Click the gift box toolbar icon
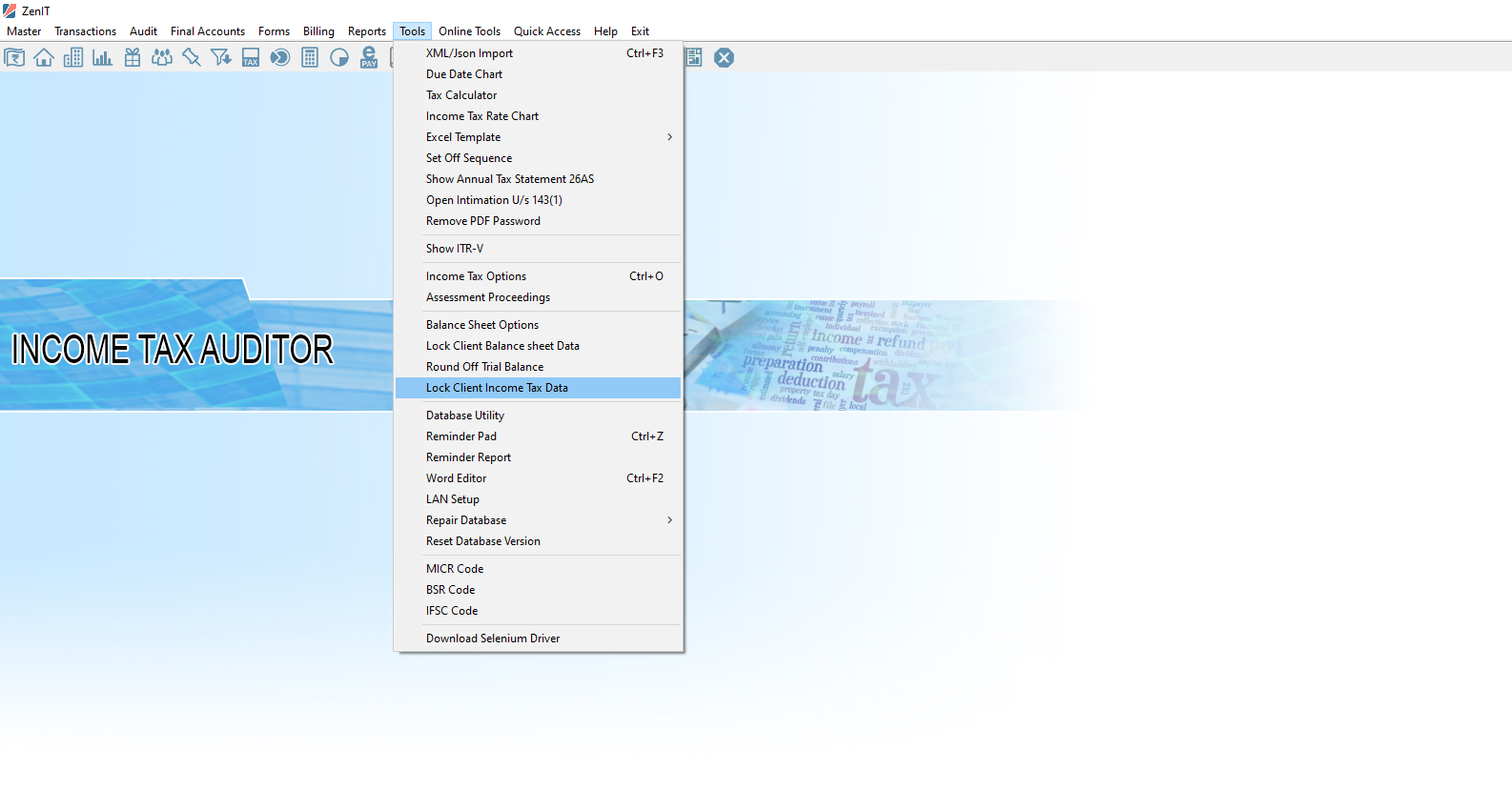The width and height of the screenshot is (1512, 811). point(133,58)
